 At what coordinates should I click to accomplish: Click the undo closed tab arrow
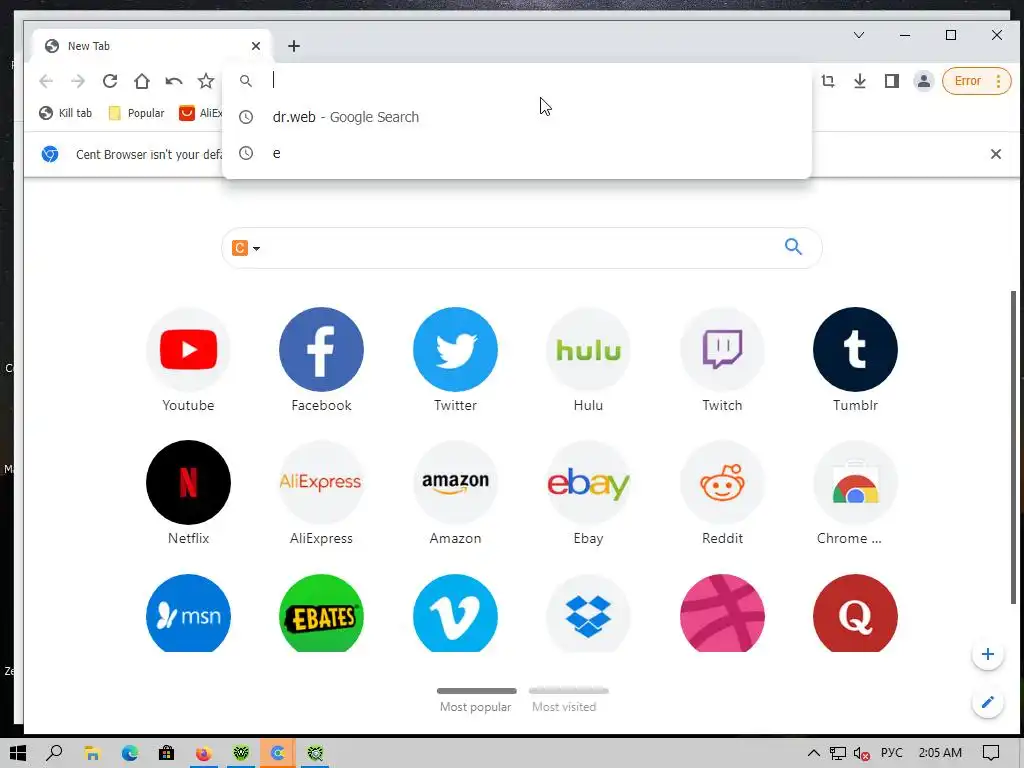pos(174,81)
